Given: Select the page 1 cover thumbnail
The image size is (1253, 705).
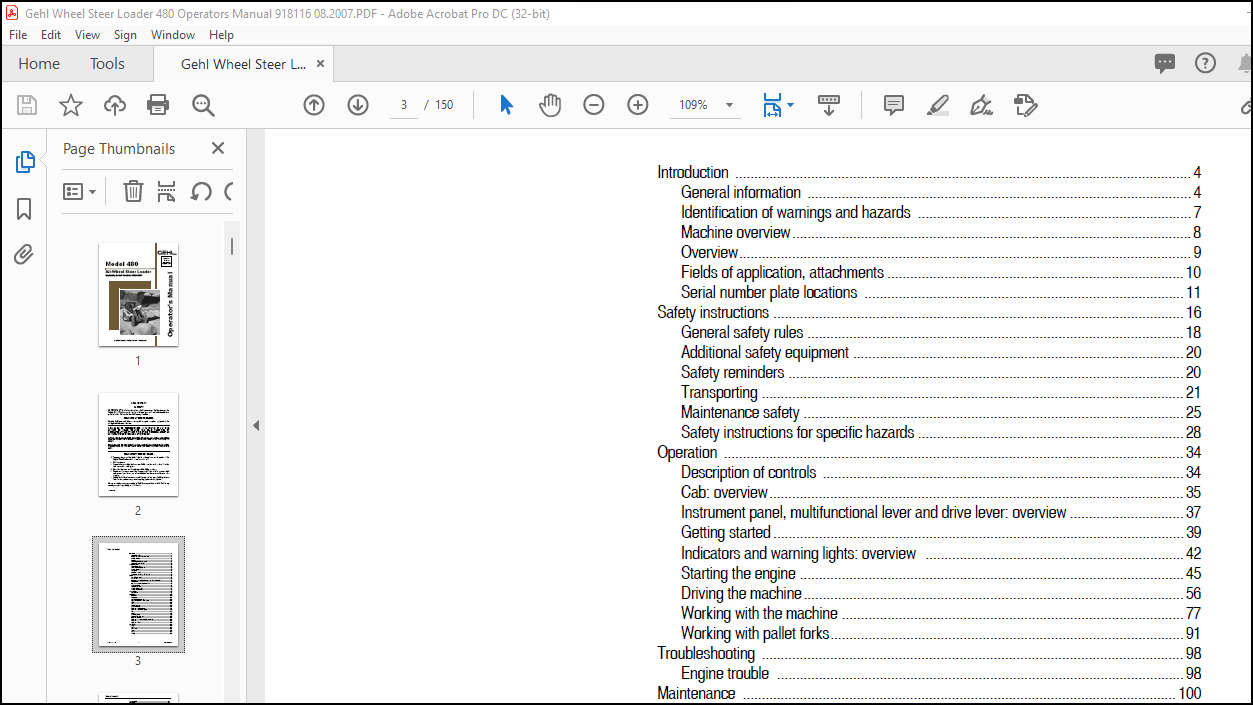Looking at the screenshot, I should pos(138,294).
